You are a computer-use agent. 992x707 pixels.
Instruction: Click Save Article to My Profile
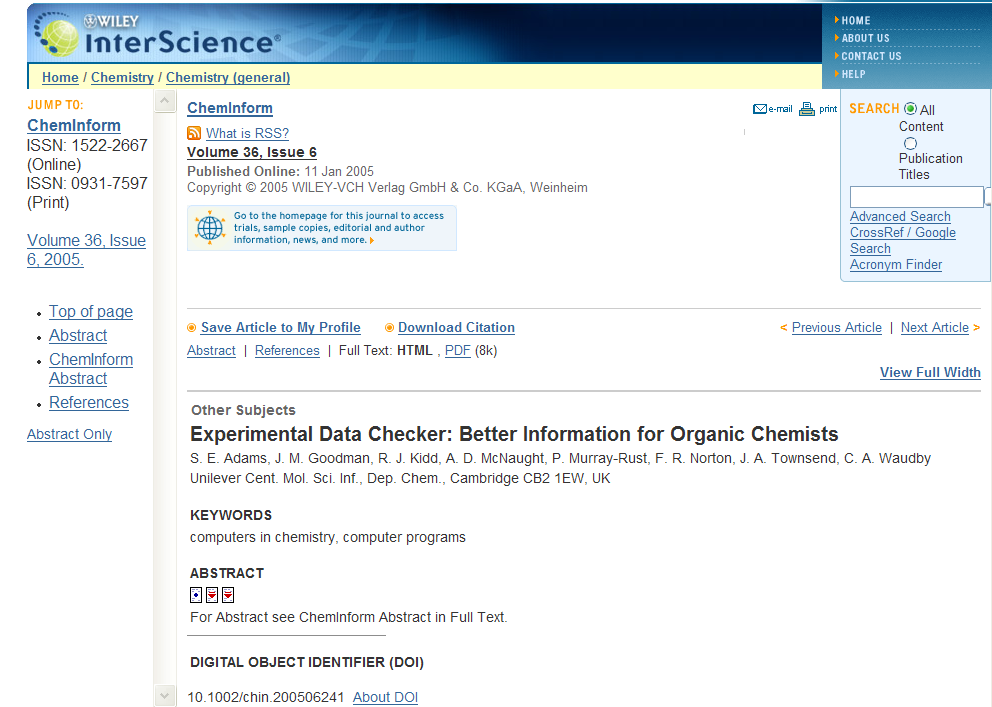point(280,328)
